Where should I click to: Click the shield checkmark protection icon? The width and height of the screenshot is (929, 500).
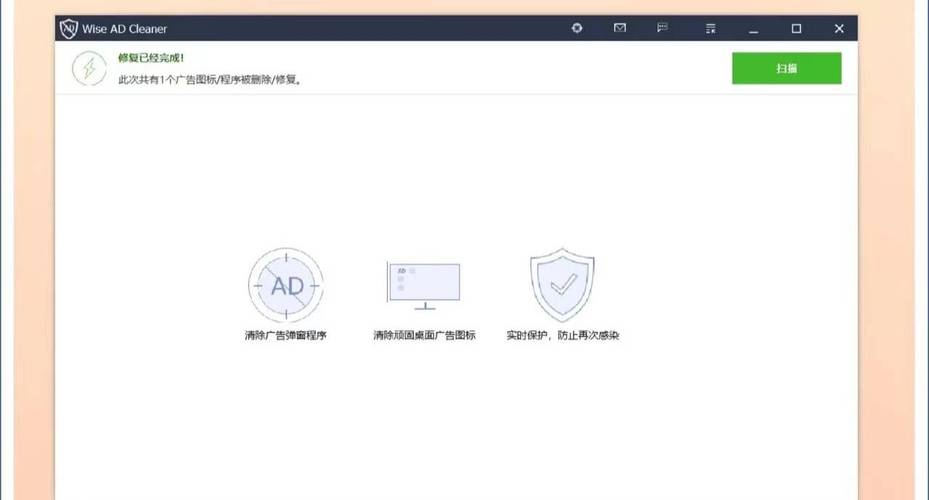point(562,285)
